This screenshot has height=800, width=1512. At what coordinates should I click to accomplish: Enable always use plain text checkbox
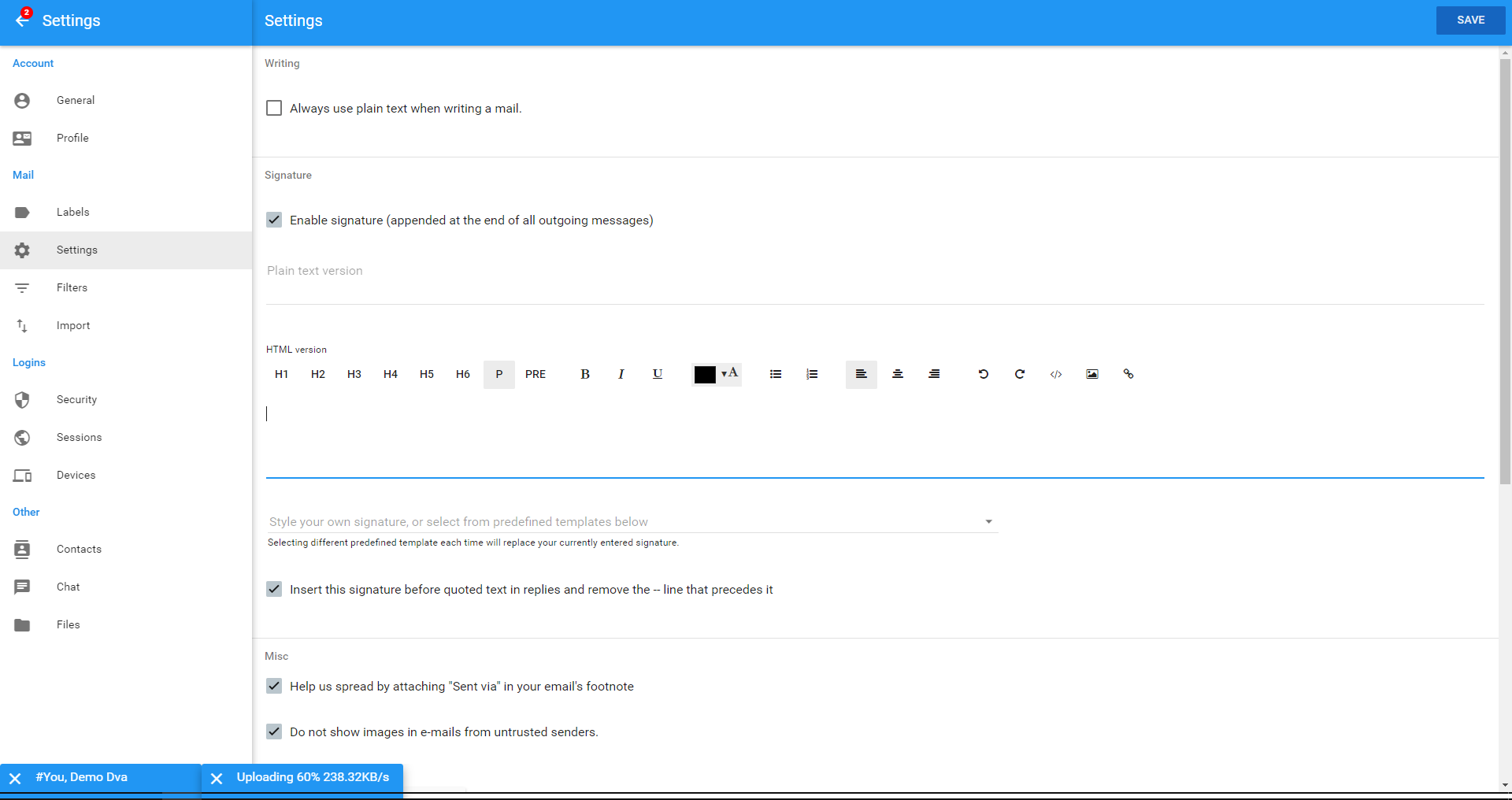click(x=274, y=108)
